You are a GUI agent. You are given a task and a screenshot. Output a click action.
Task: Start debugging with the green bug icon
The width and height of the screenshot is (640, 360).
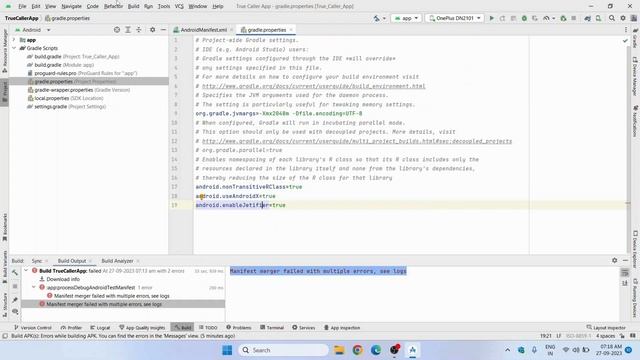(x=524, y=18)
